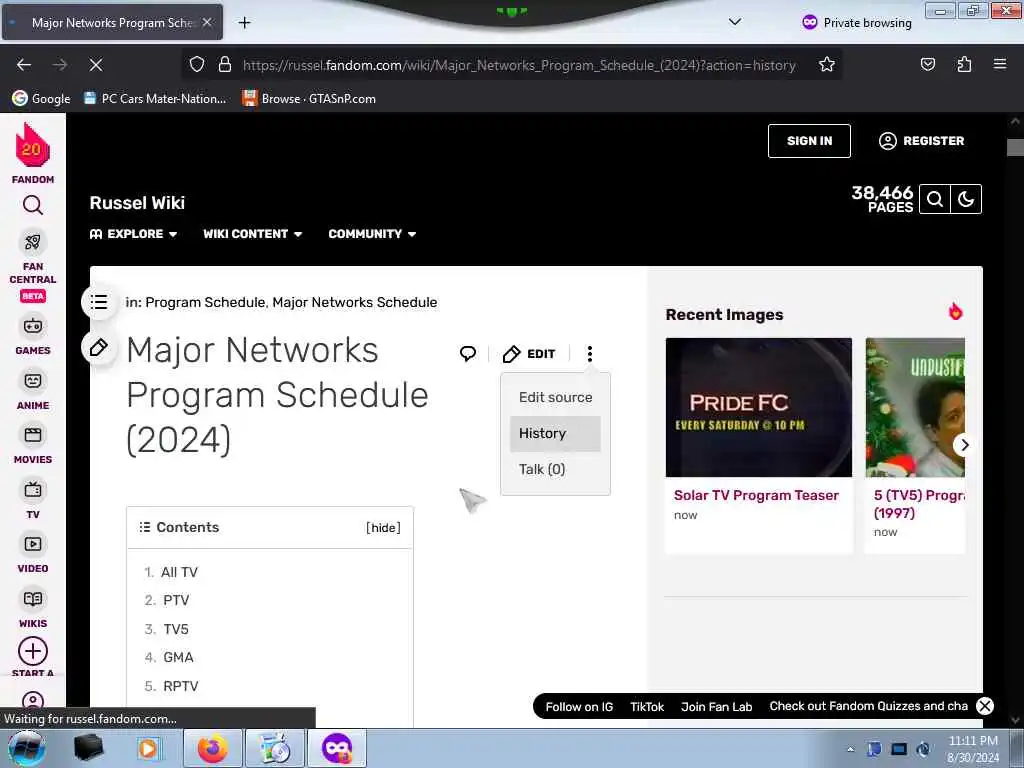Hide the Contents box
The width and height of the screenshot is (1024, 768).
click(383, 528)
